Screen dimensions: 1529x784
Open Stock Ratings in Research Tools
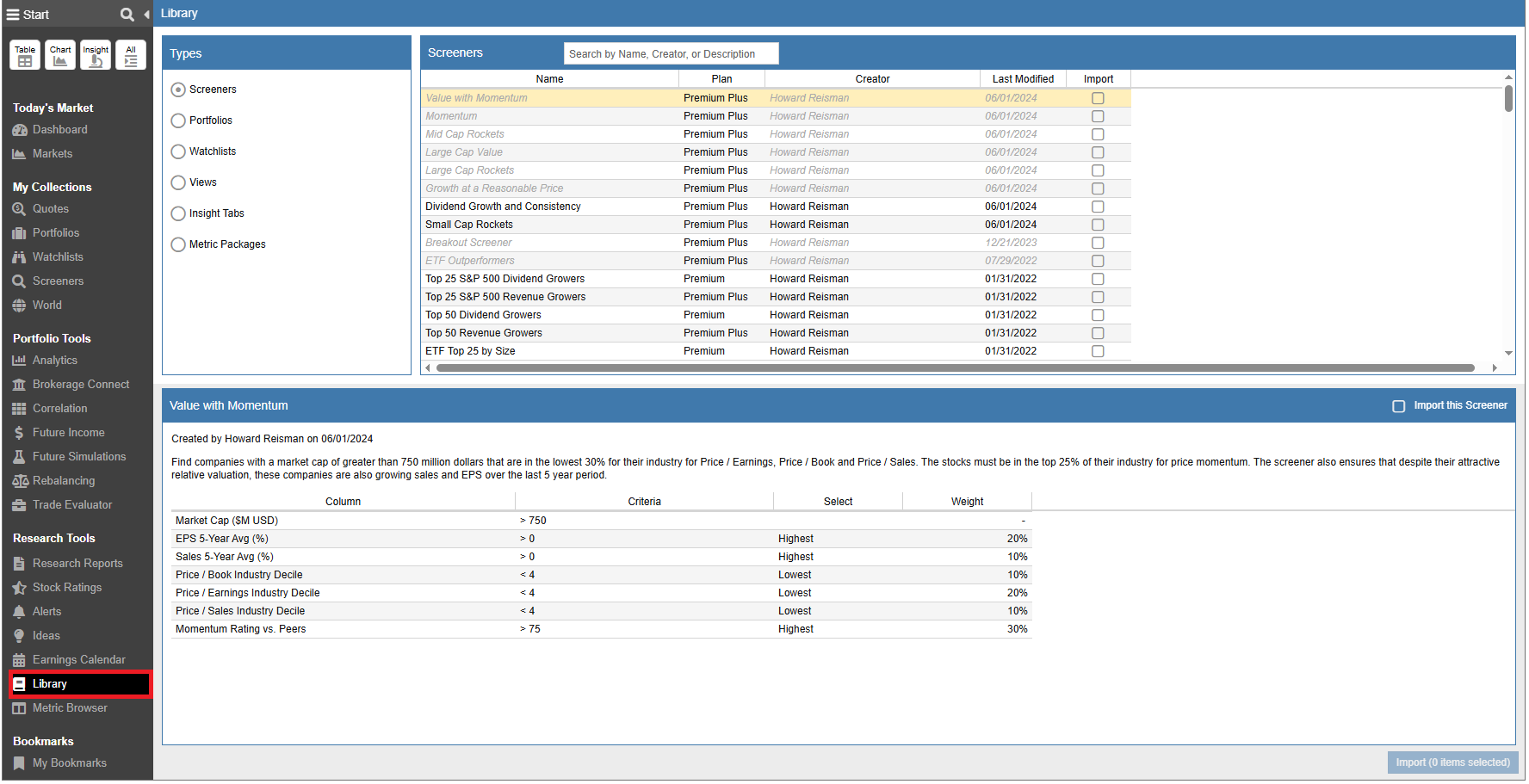pos(66,588)
